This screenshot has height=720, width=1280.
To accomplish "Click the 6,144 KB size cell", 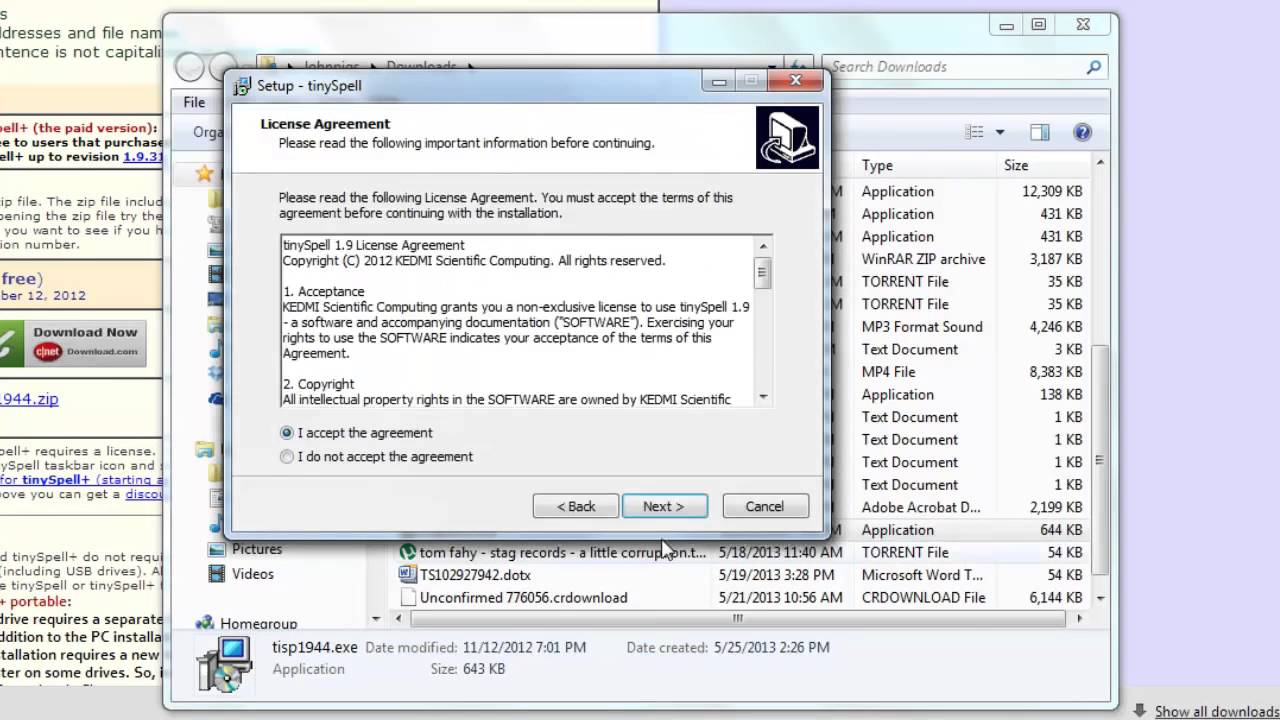I will click(1056, 598).
